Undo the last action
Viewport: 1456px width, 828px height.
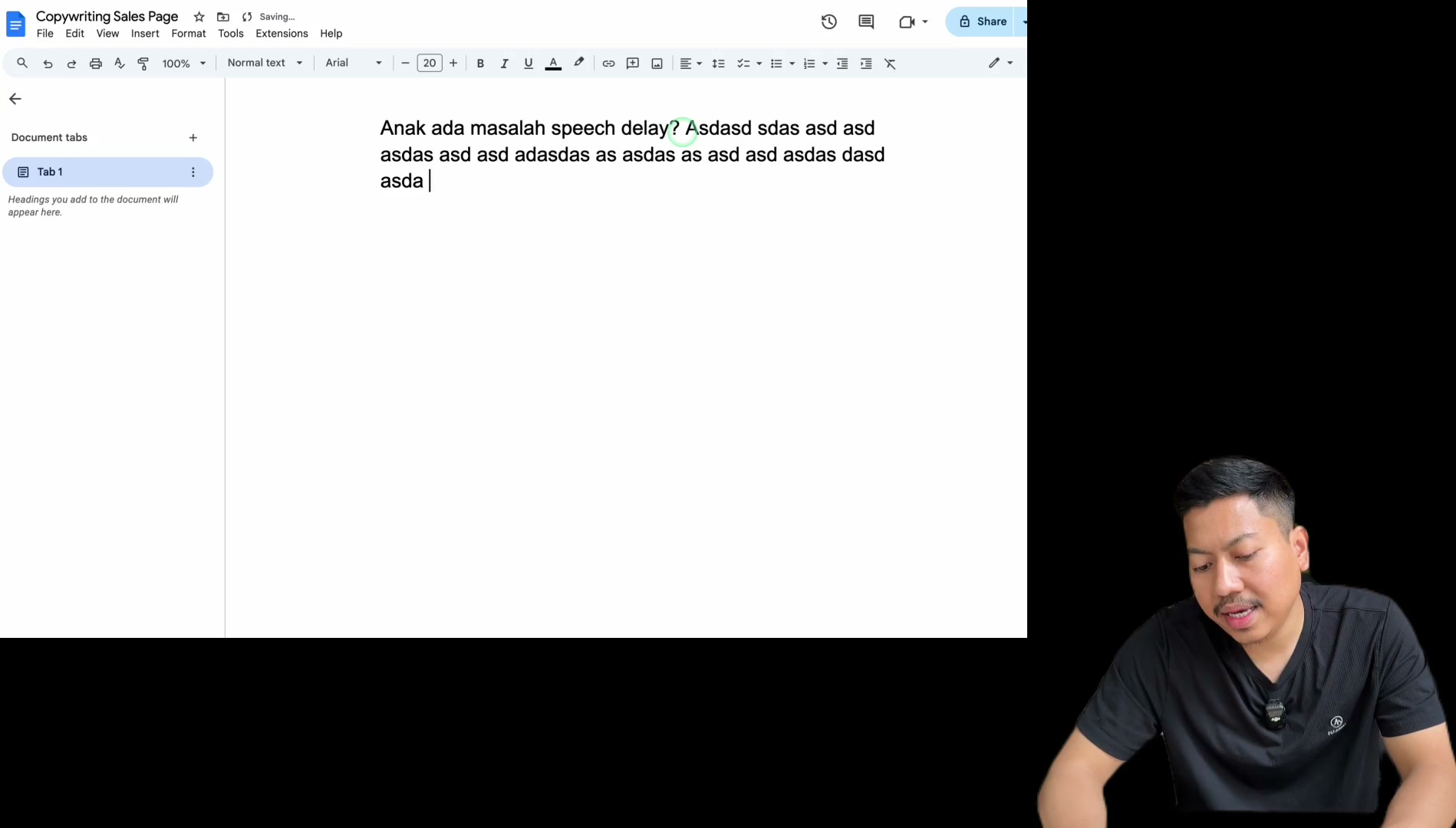pyautogui.click(x=48, y=64)
